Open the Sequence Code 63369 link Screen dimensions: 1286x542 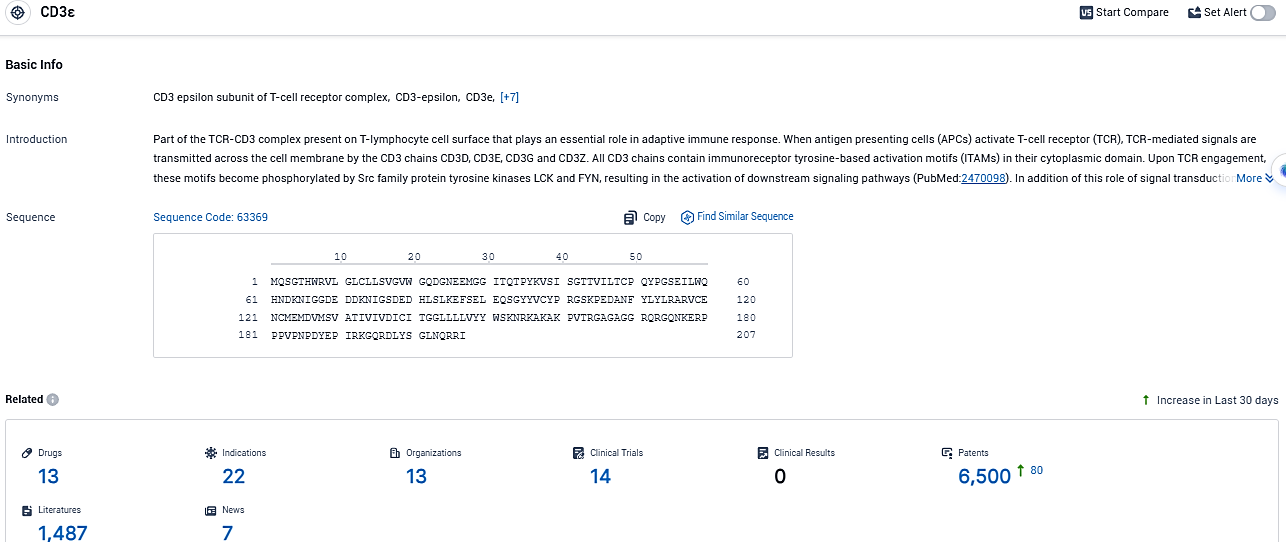[210, 217]
